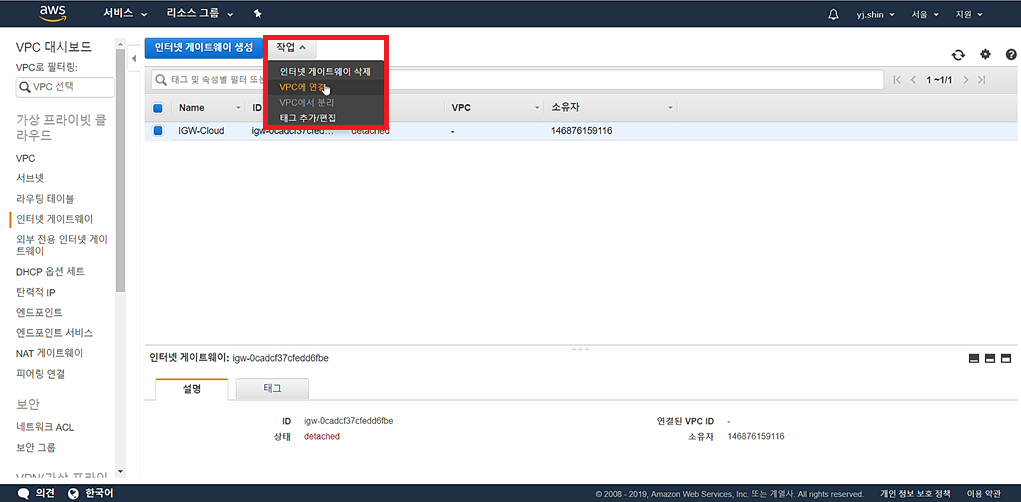The width and height of the screenshot is (1021, 502).
Task: Open the notifications bell icon
Action: tap(833, 14)
